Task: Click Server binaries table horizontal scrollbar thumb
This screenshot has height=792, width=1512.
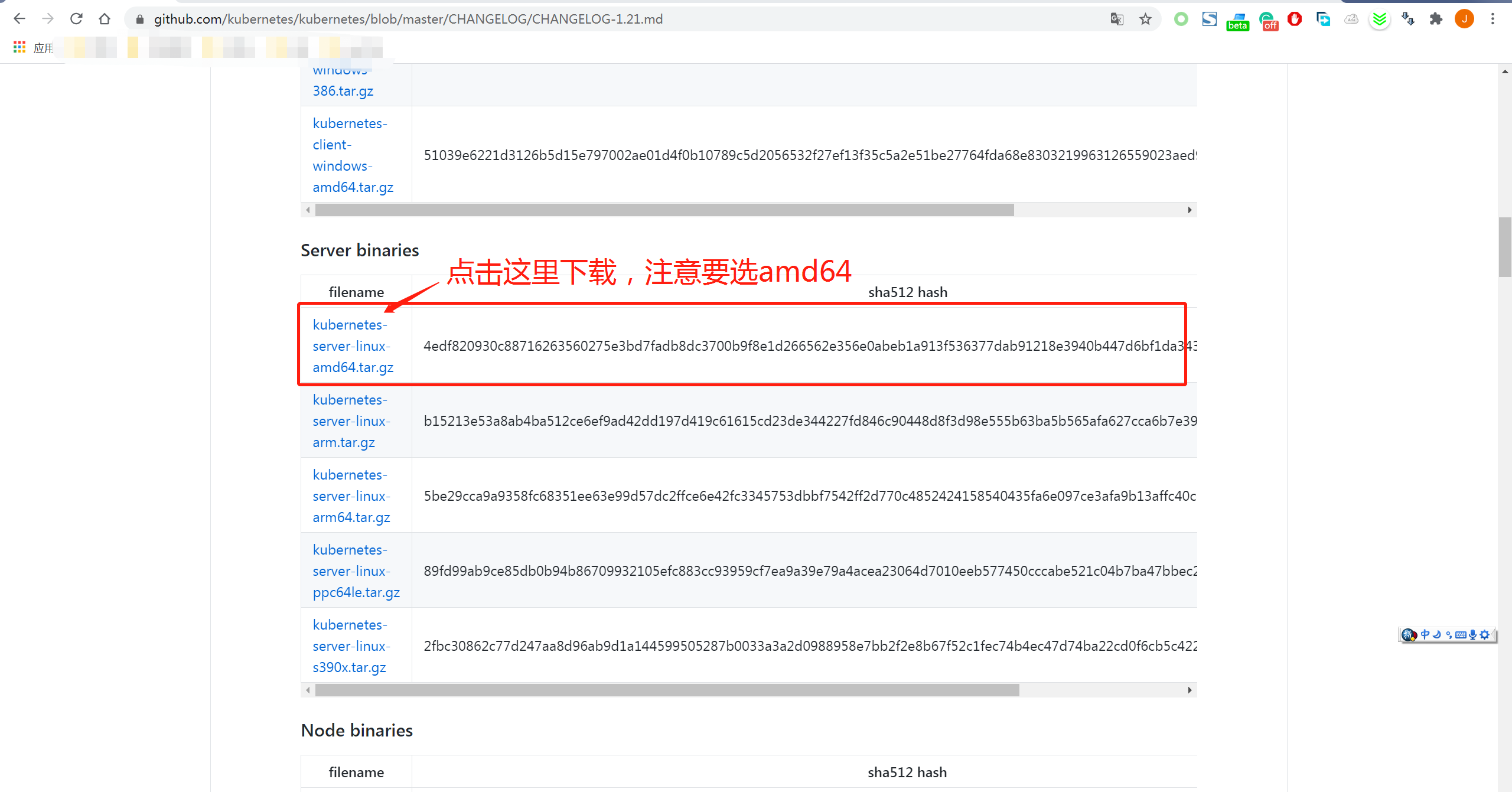Action: pos(667,690)
